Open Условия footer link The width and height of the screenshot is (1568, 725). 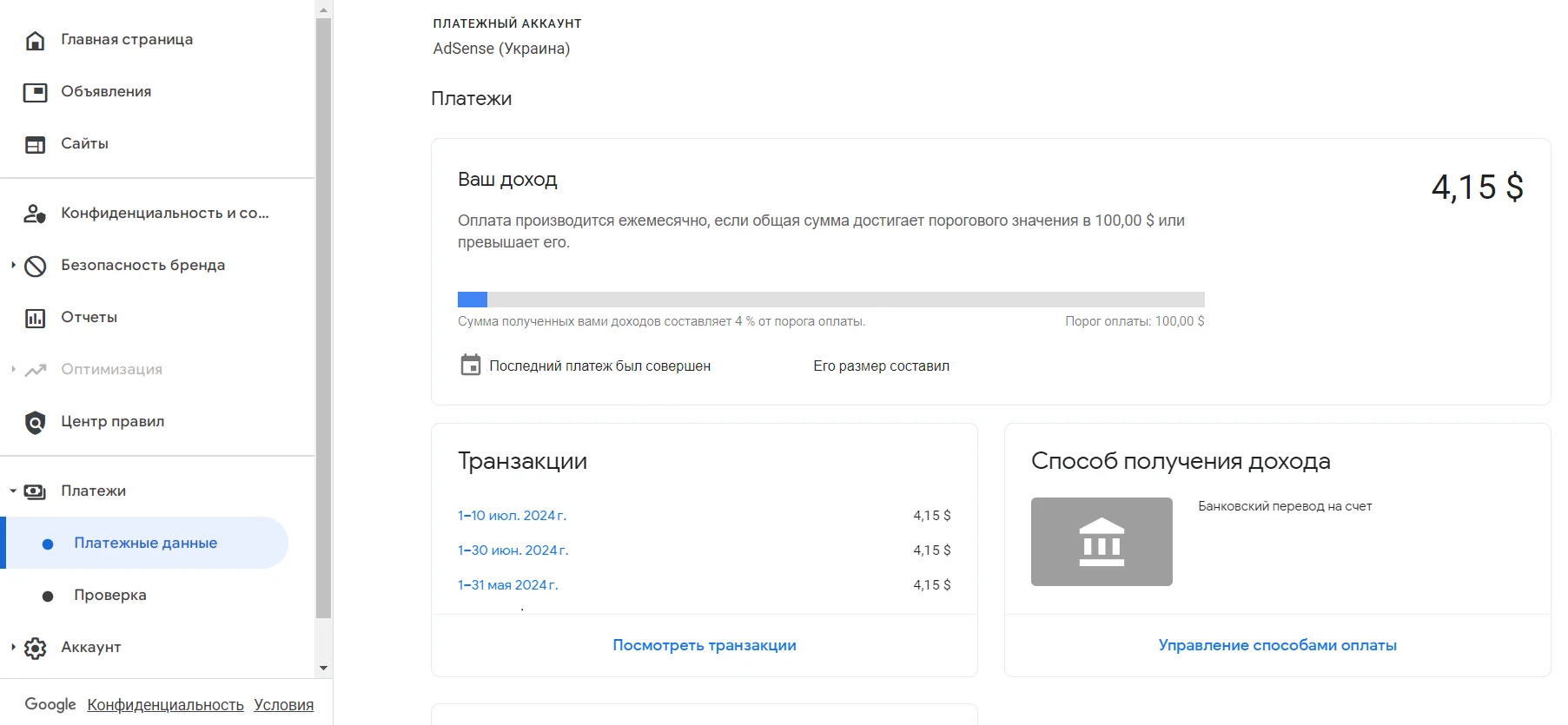tap(283, 705)
